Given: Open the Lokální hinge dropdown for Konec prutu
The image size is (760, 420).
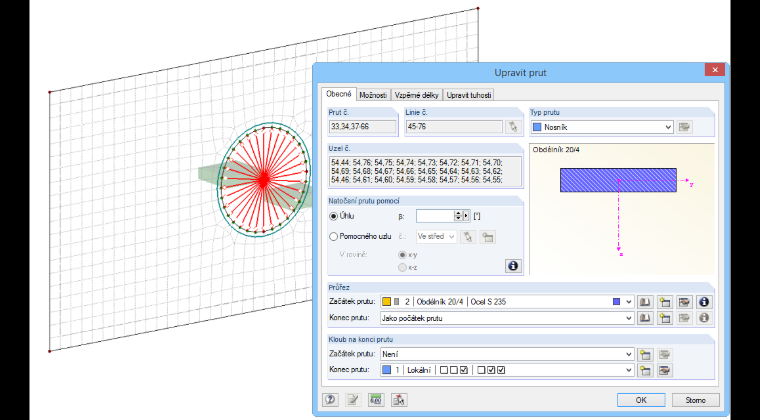Looking at the screenshot, I should click(x=629, y=371).
